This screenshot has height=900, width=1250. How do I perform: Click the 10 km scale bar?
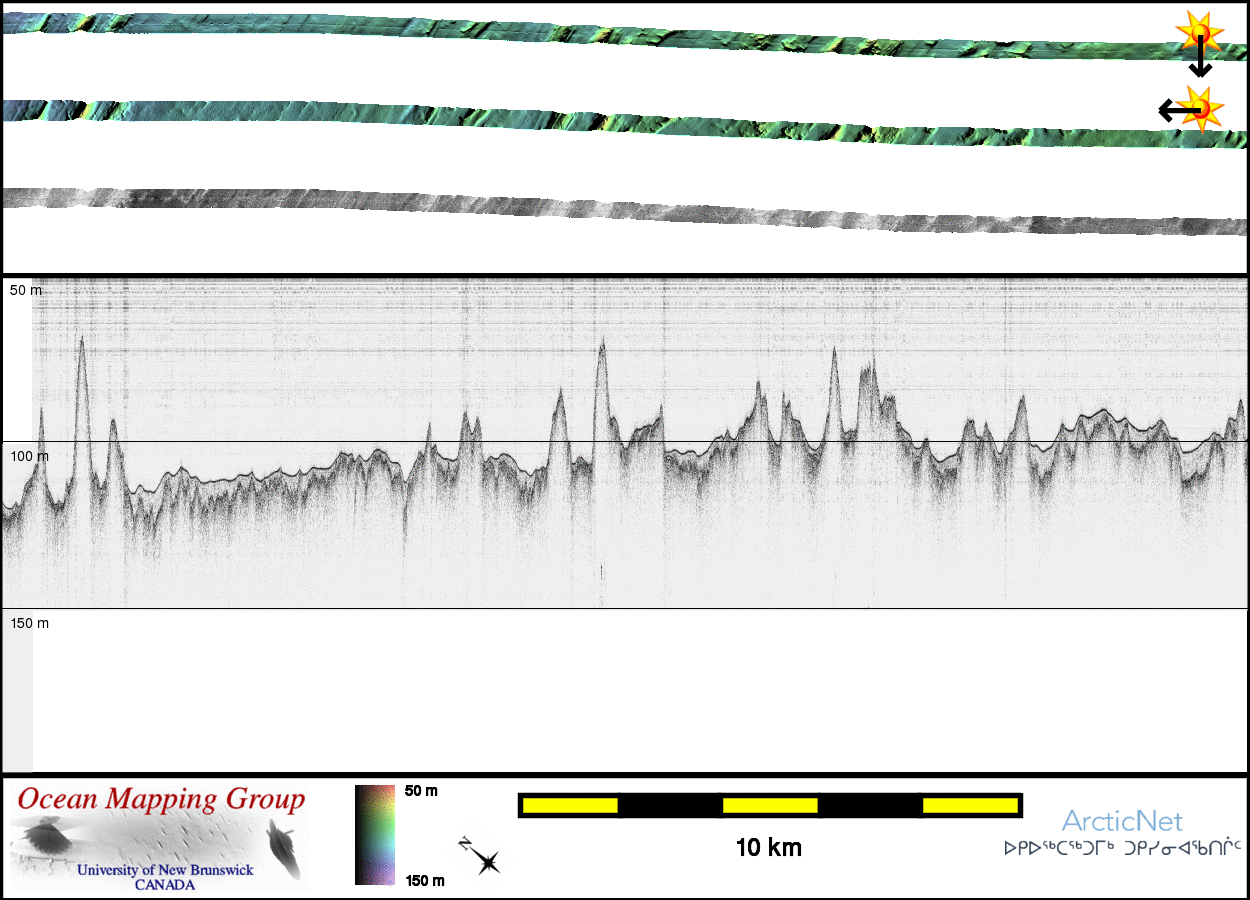(769, 805)
